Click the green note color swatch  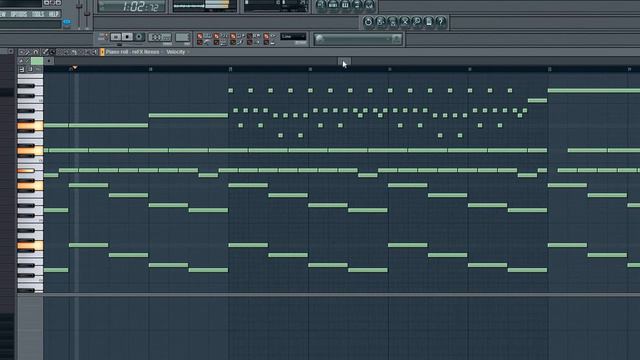[x=37, y=61]
